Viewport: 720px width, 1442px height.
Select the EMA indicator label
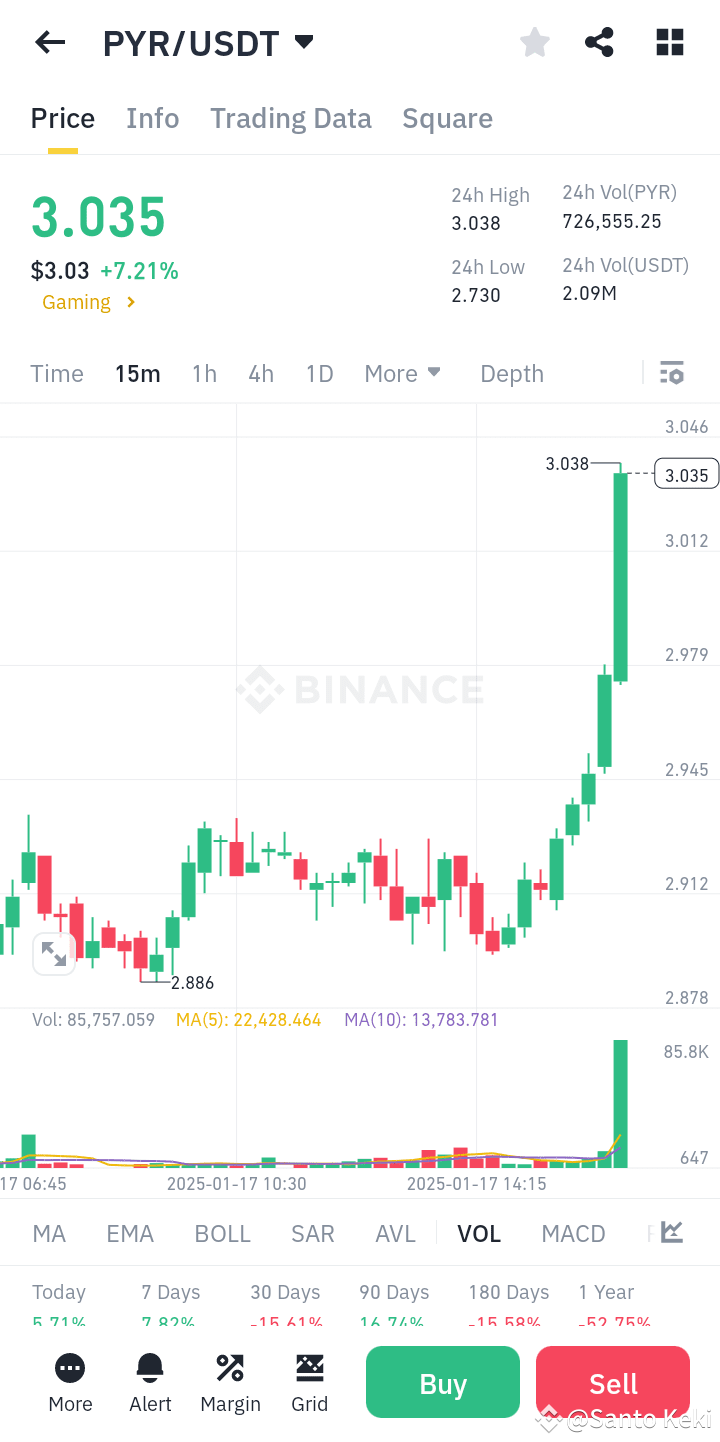[130, 1233]
